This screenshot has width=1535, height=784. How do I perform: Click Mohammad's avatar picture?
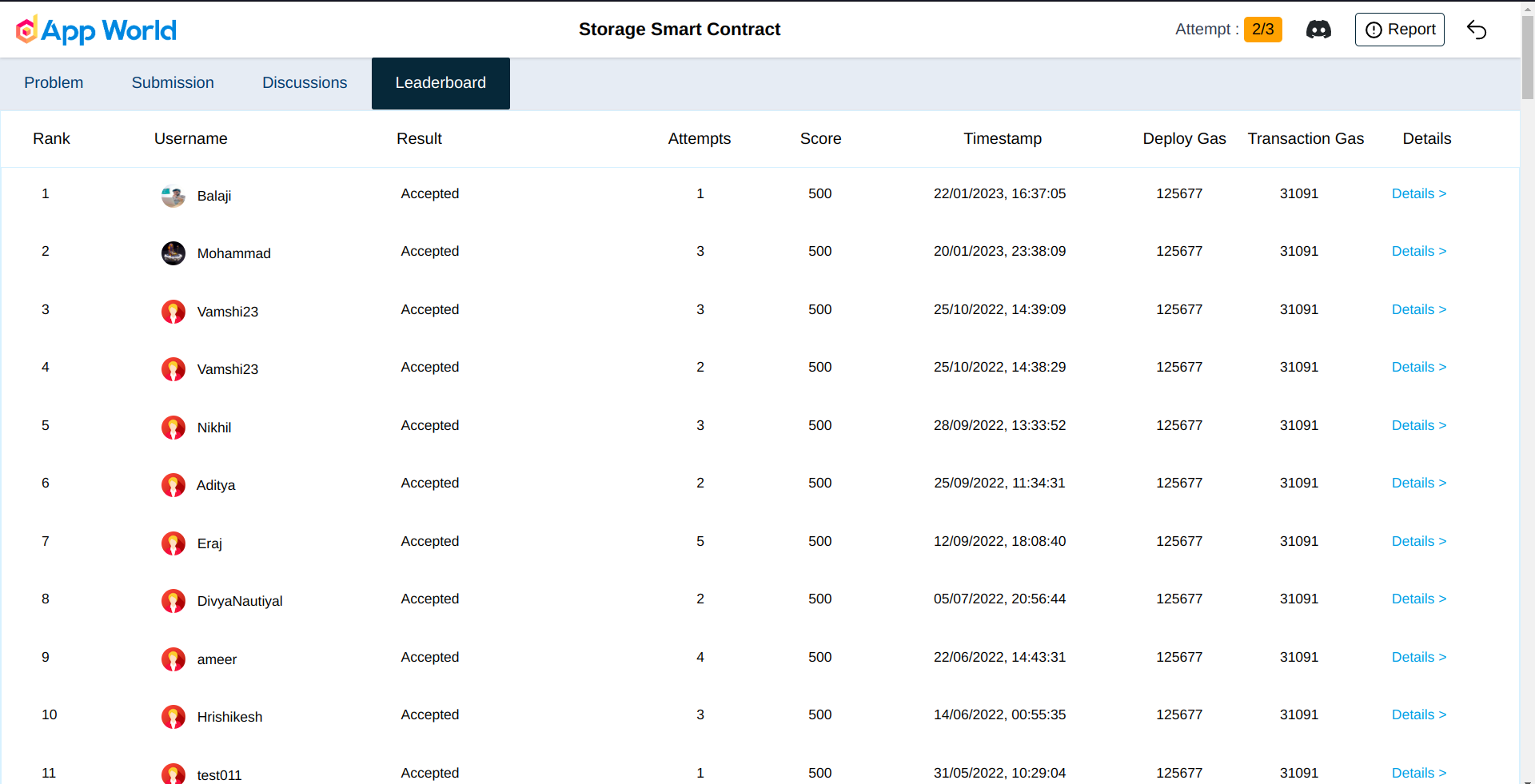pyautogui.click(x=173, y=253)
